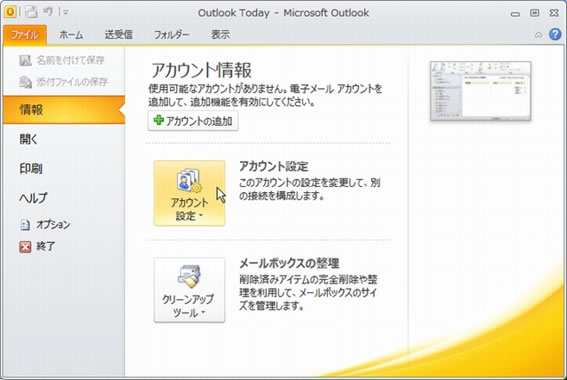Switch to the フォルダー ribbon tab

coord(171,35)
